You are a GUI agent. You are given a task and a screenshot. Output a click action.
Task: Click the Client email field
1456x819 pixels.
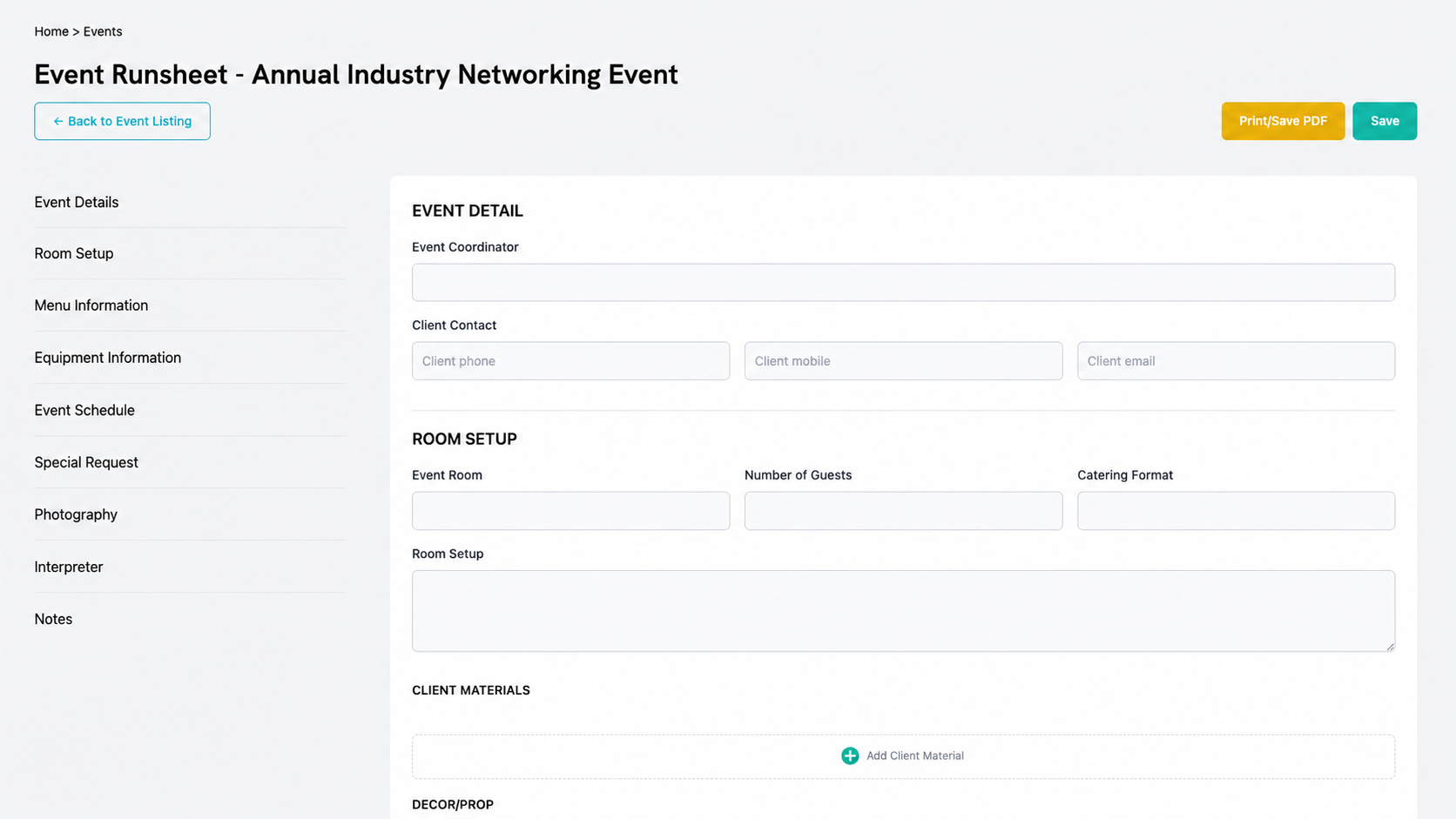tap(1236, 360)
